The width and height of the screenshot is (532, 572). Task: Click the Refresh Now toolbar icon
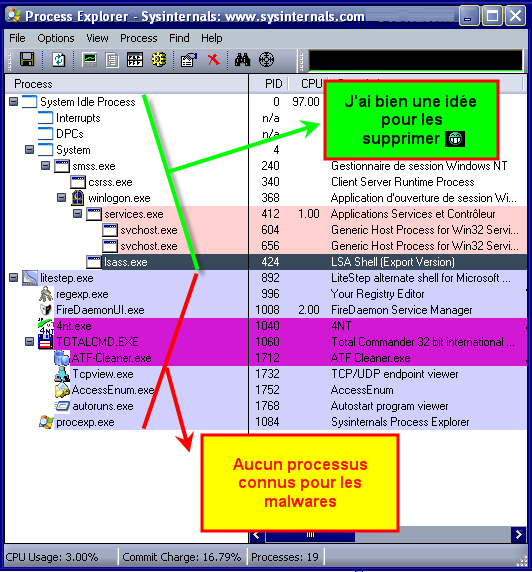pyautogui.click(x=58, y=59)
